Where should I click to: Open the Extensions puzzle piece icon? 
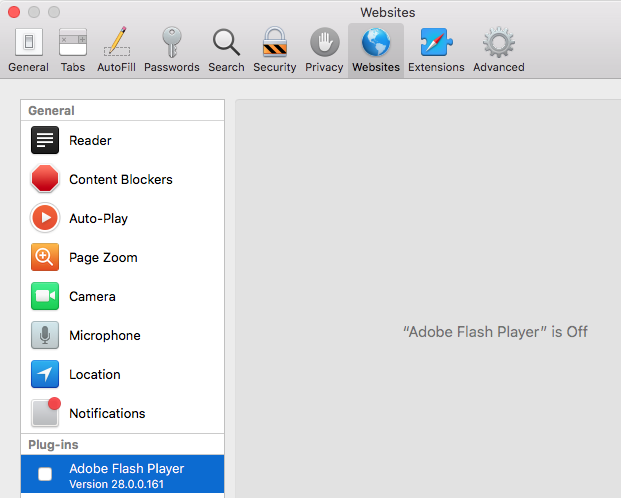(x=436, y=42)
